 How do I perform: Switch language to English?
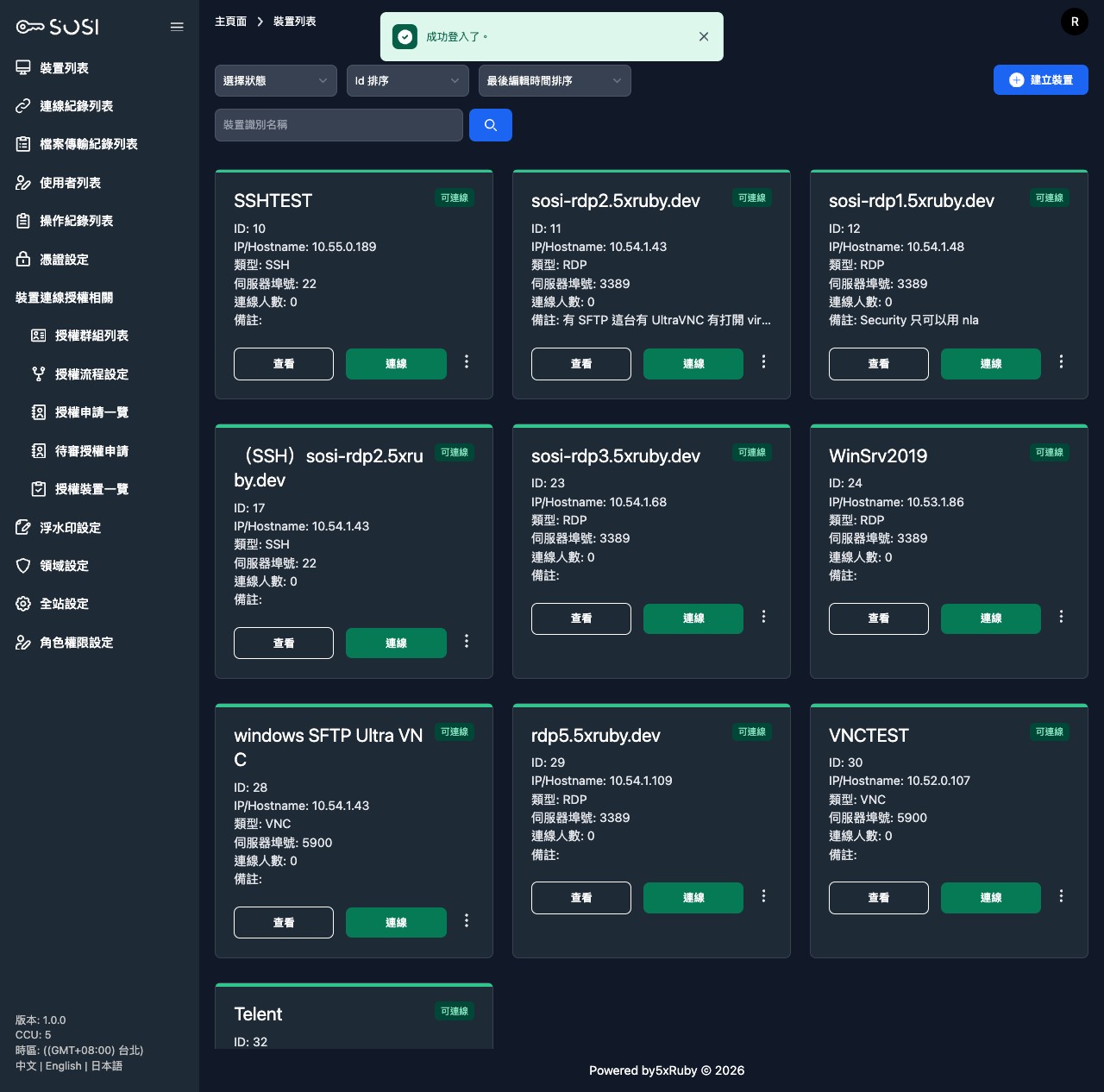pos(64,1066)
